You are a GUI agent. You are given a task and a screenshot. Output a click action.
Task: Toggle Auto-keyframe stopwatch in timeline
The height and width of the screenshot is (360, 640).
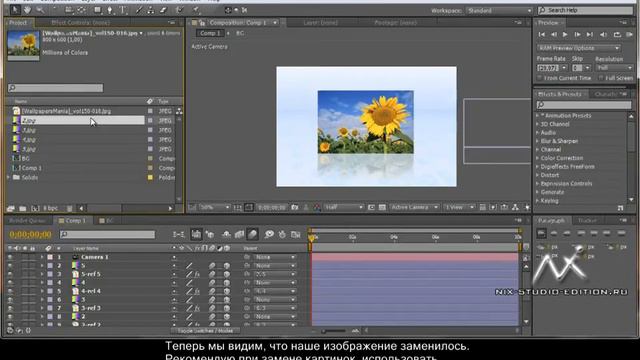coord(282,234)
